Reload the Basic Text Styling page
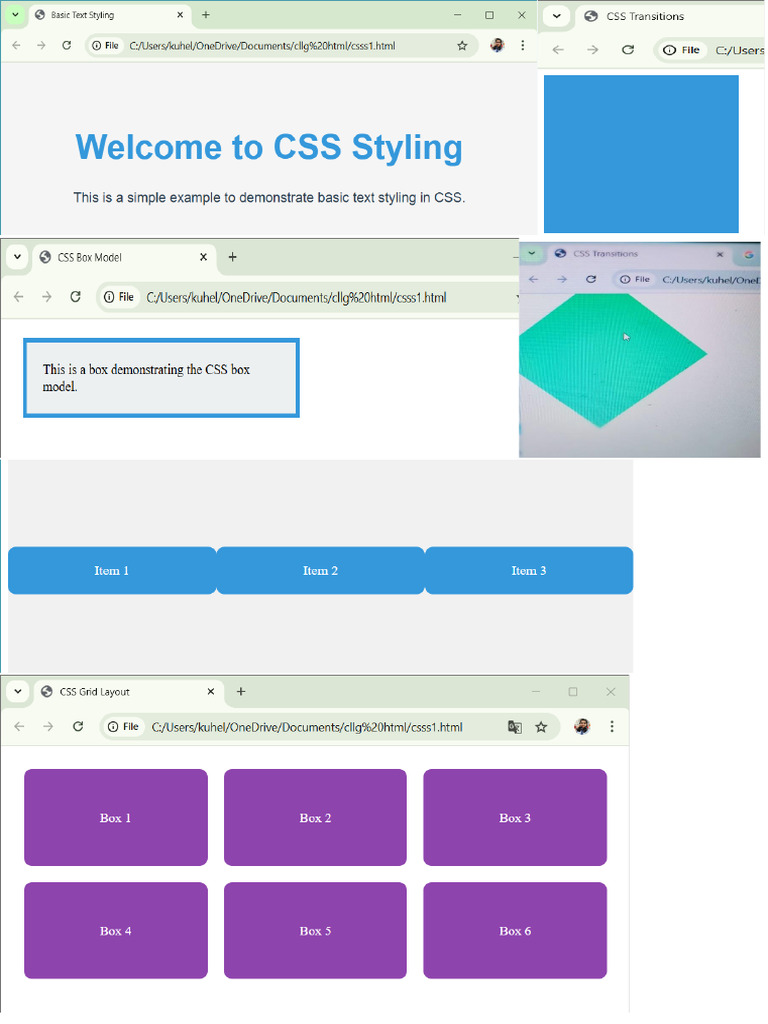 point(67,46)
